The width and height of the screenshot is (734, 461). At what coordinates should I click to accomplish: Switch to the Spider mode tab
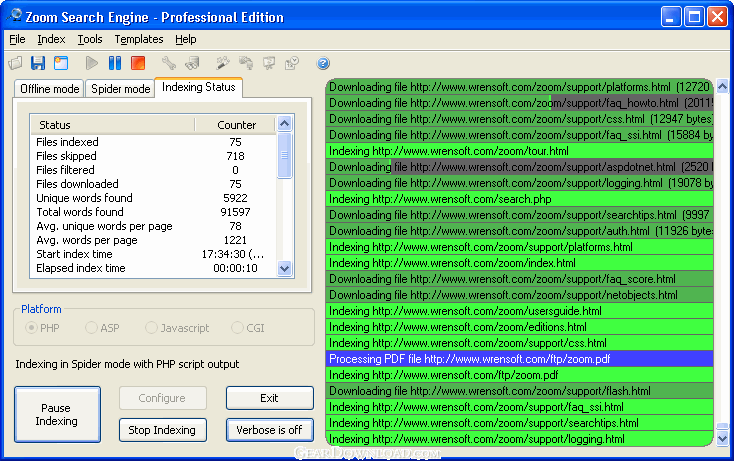coord(120,89)
